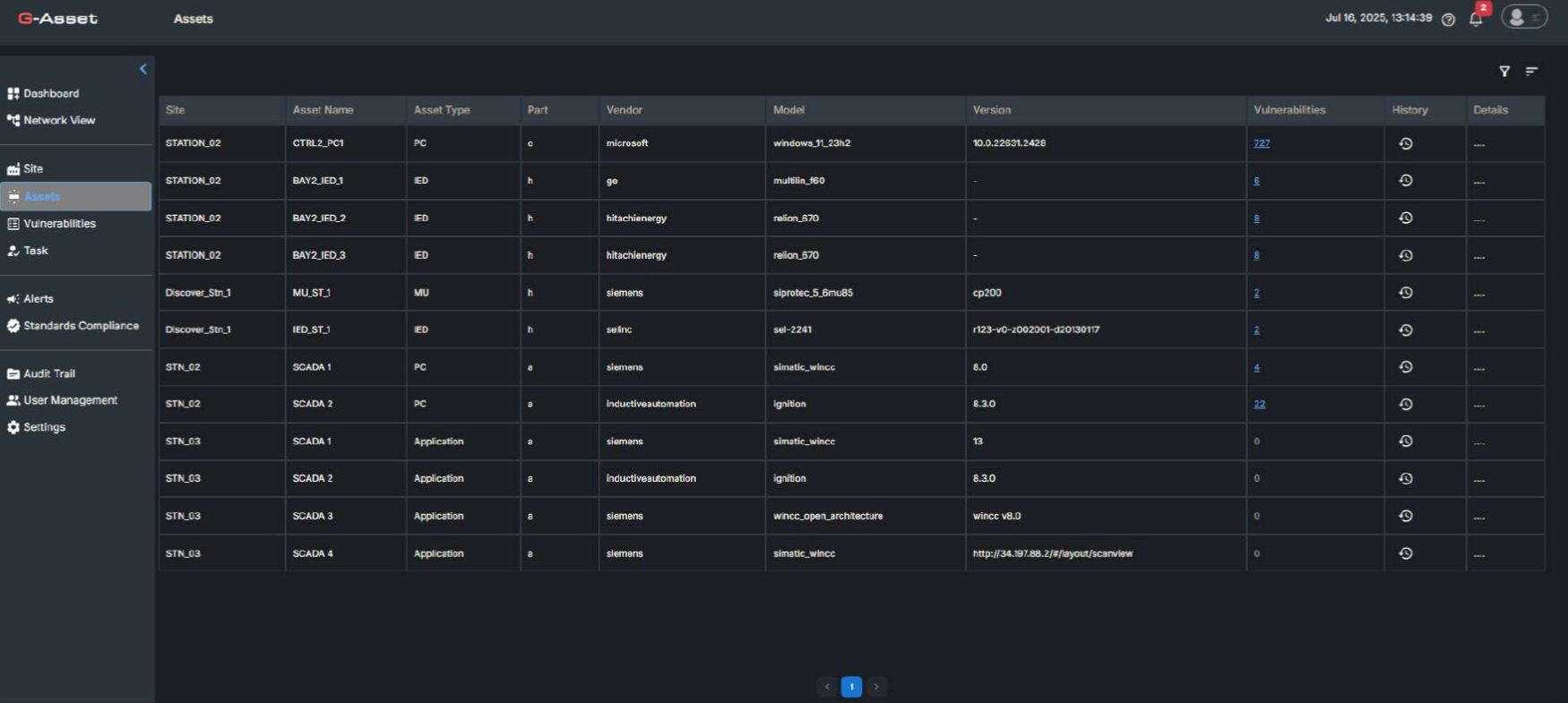Open the help question mark icon
The image size is (1568, 703).
[1448, 20]
